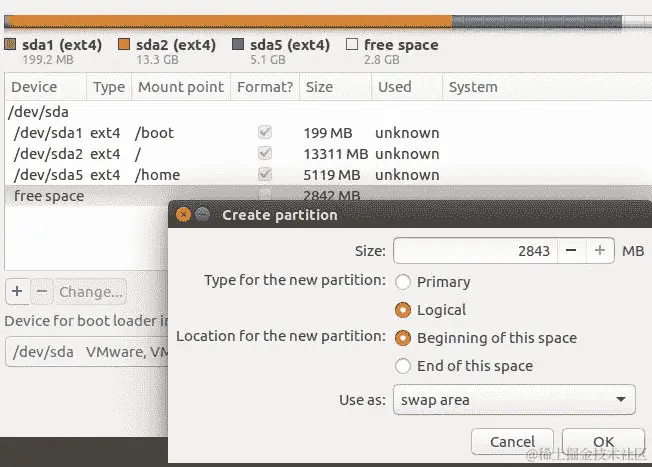Confirm partition with OK button
Image resolution: width=652 pixels, height=467 pixels.
[x=603, y=442]
